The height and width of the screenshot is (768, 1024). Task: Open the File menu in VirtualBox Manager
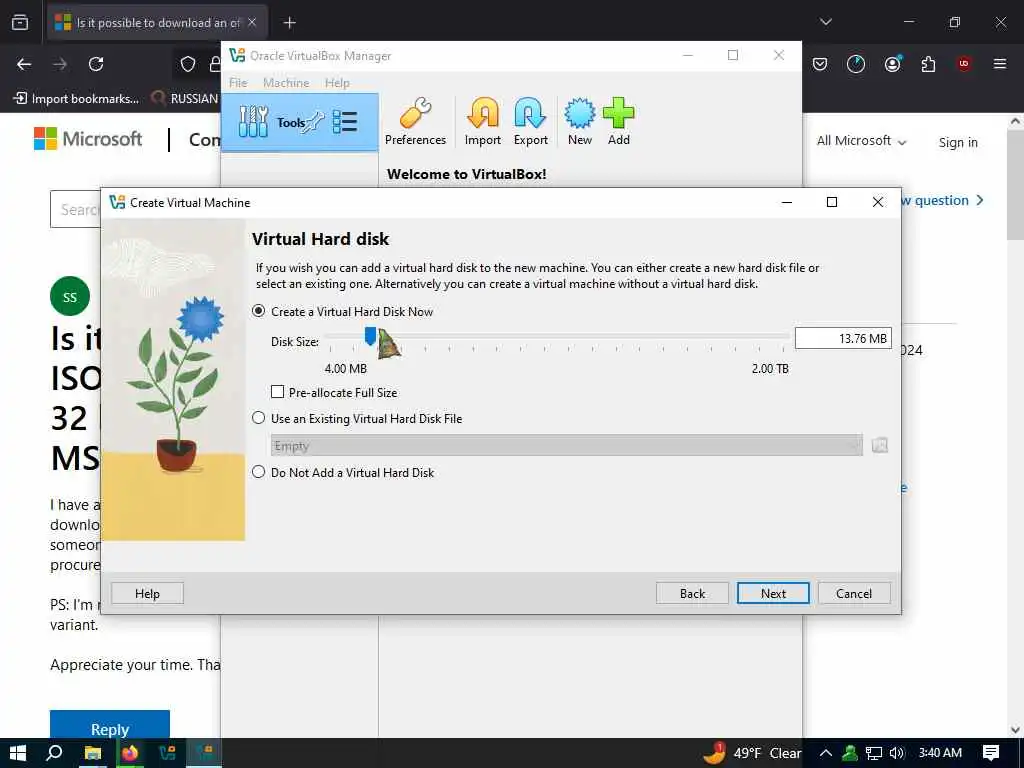(238, 83)
